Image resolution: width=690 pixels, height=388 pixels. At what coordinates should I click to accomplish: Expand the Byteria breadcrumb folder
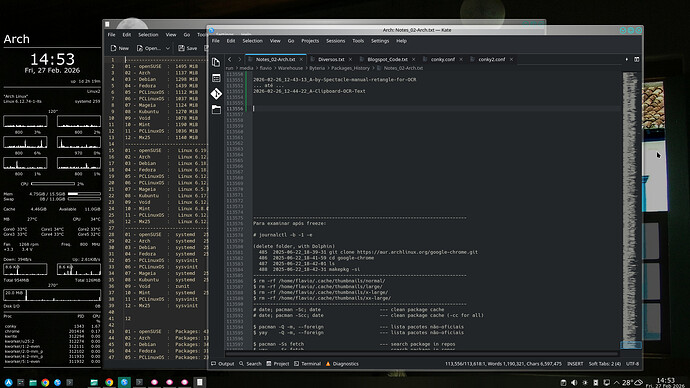317,68
